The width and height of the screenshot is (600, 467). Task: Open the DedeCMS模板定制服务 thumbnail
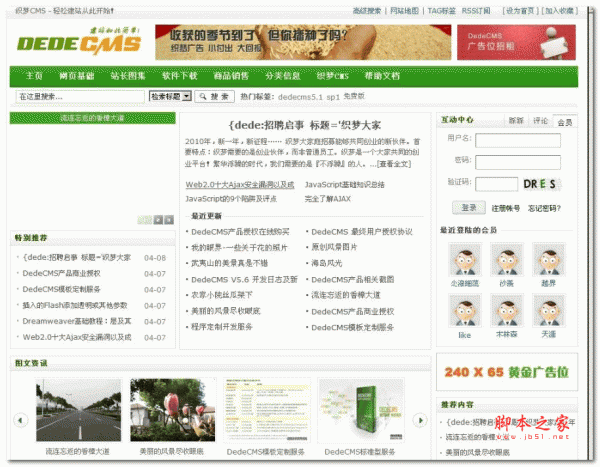pyautogui.click(x=267, y=410)
